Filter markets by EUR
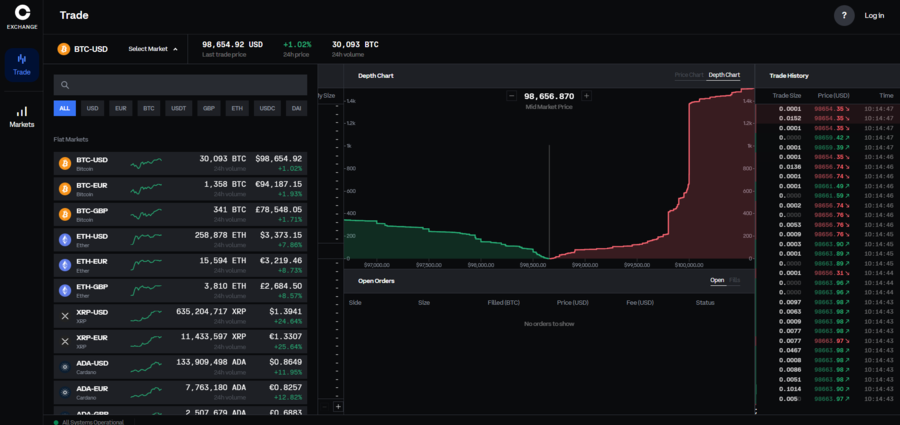Viewport: 900px width, 425px height. [121, 108]
